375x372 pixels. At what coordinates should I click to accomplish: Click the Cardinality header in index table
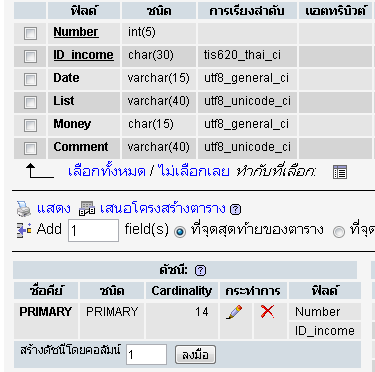pyautogui.click(x=182, y=291)
